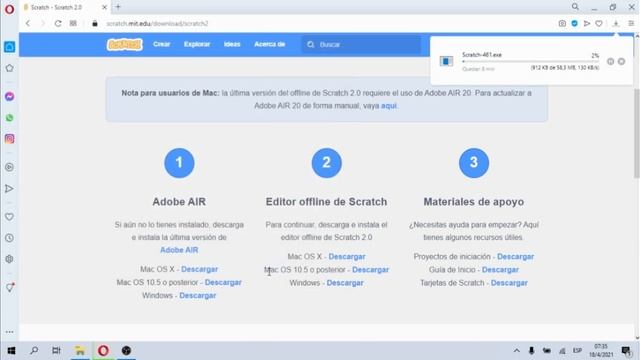The width and height of the screenshot is (640, 360).
Task: Download Tarjetas de Scratch
Action: tap(509, 283)
